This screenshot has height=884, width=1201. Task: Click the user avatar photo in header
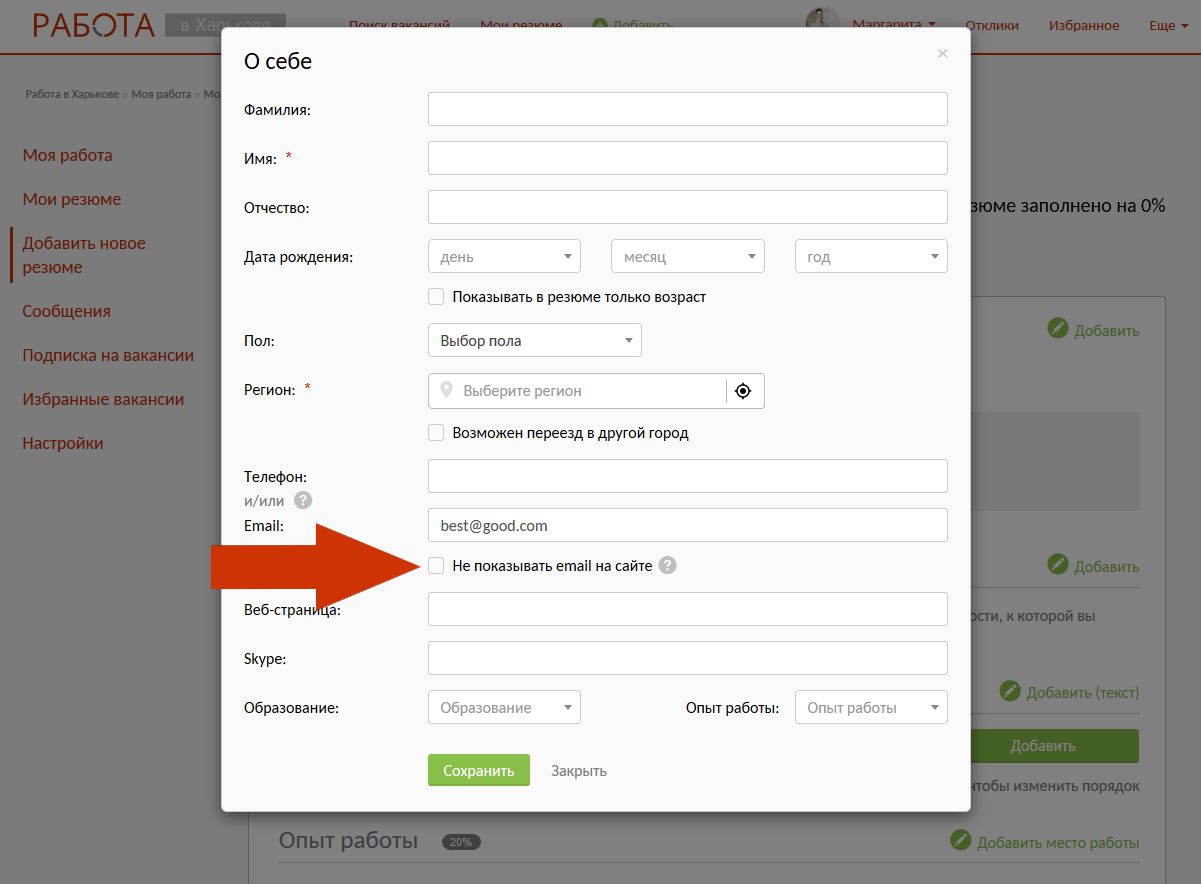click(822, 24)
